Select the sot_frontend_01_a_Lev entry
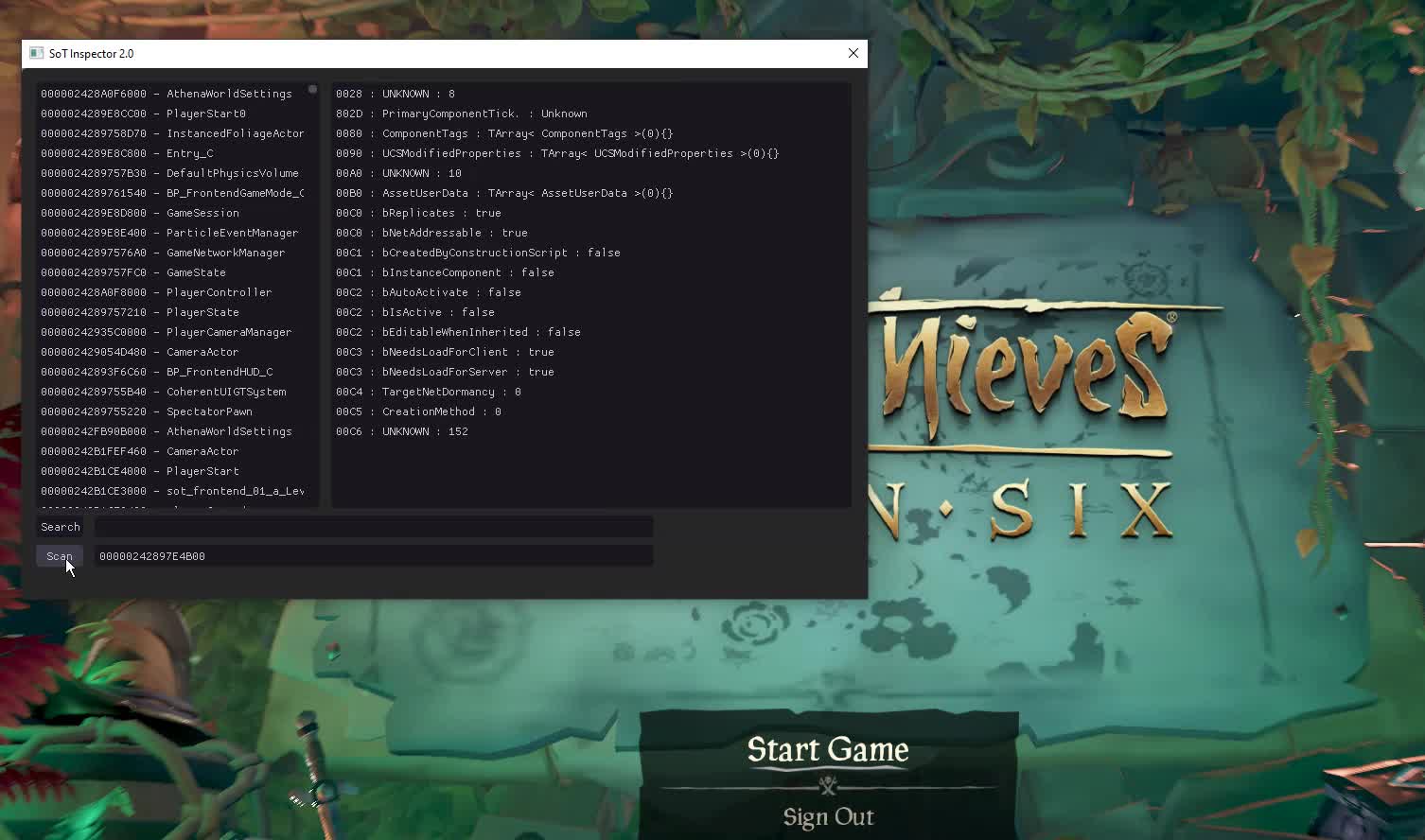Screen dimensions: 1425x840 [x=172, y=491]
